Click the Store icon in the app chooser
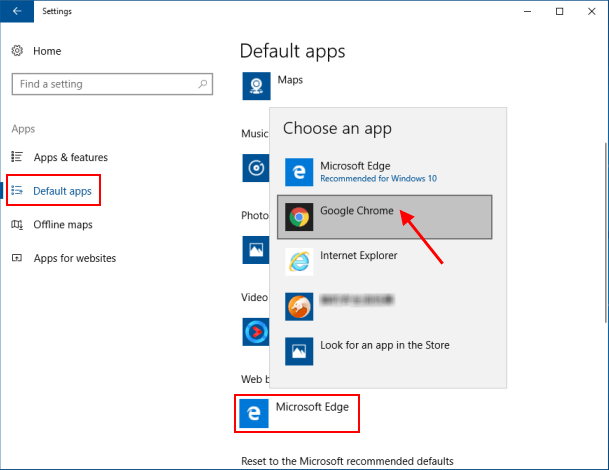 [299, 351]
